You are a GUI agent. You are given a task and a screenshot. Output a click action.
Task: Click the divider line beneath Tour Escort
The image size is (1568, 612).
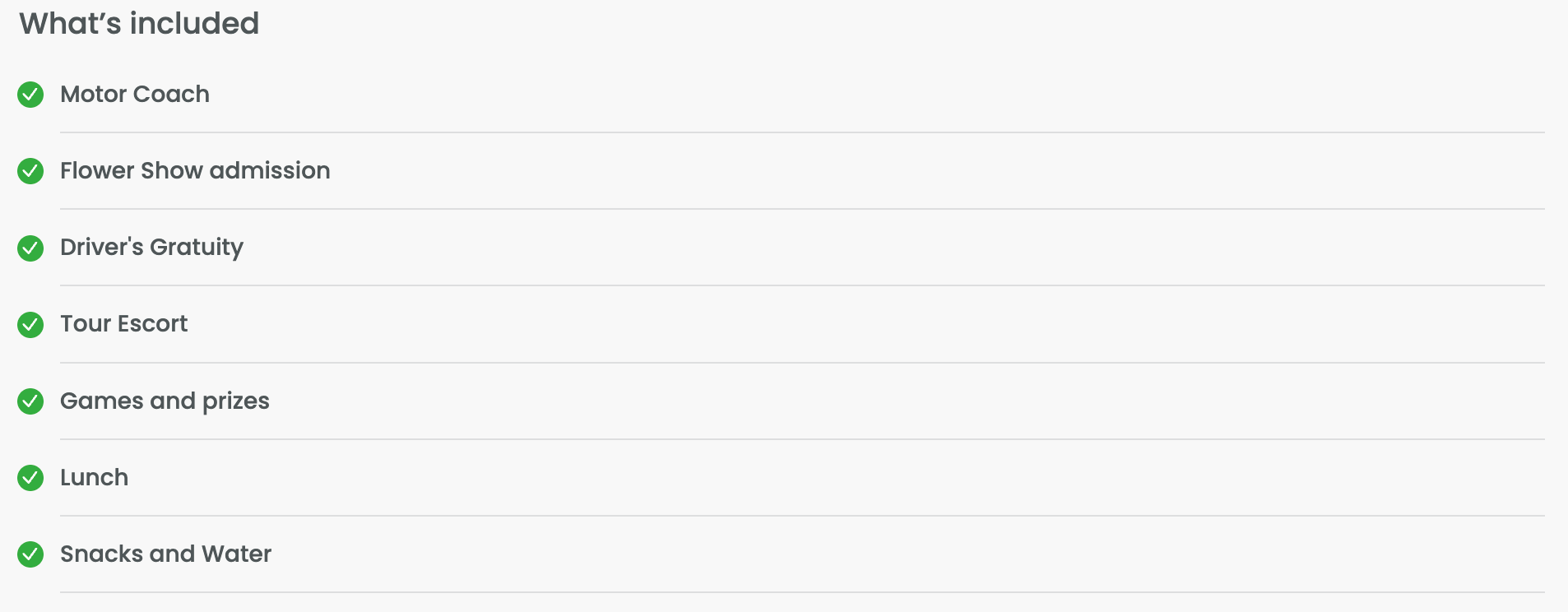802,363
